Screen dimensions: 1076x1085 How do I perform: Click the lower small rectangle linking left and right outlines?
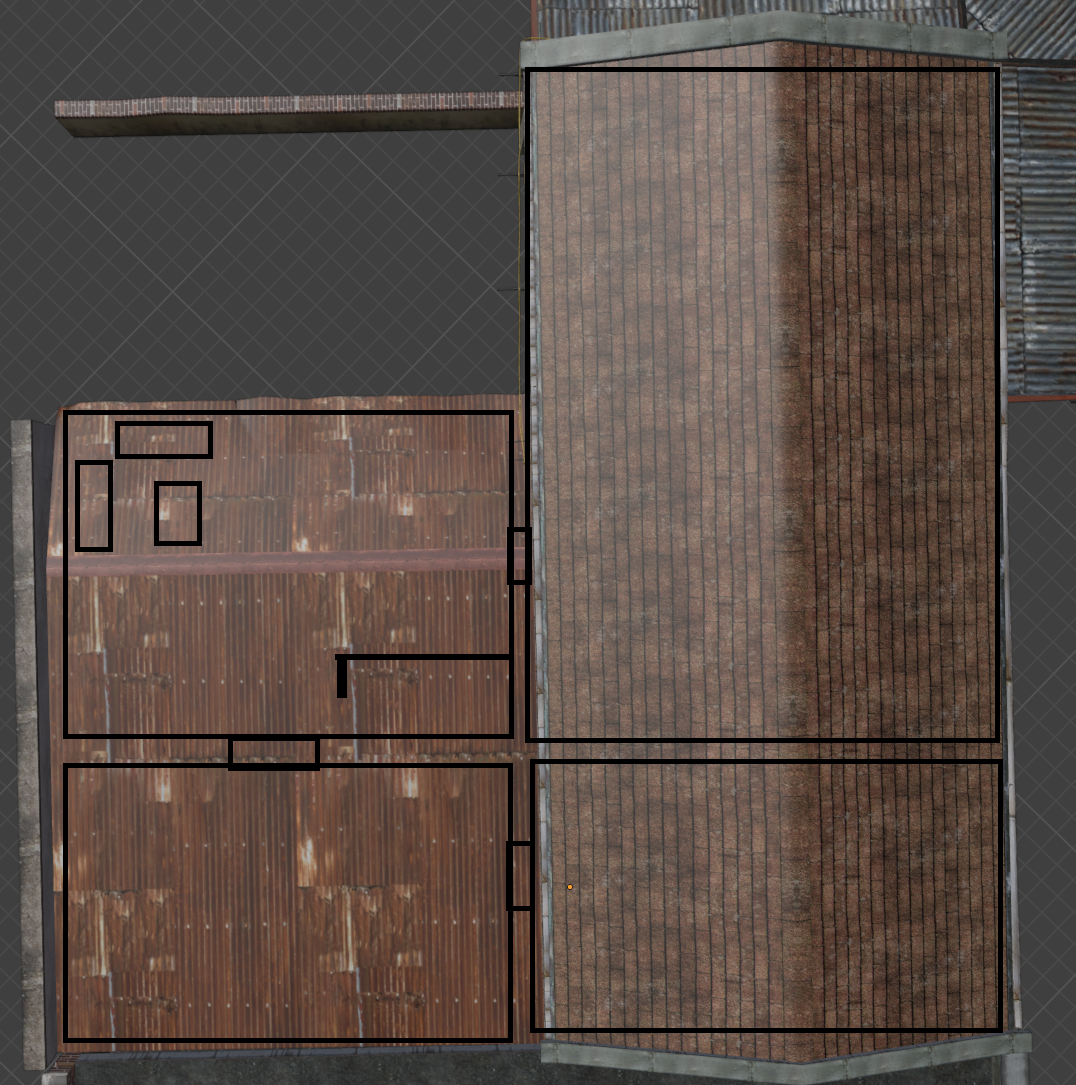519,876
